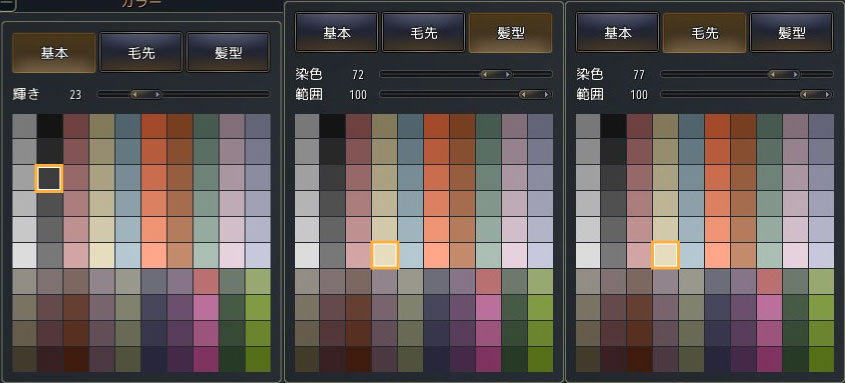The height and width of the screenshot is (383, 845).
Task: Select the palest lavender swatch in 輝き panel
Action: [x=258, y=255]
